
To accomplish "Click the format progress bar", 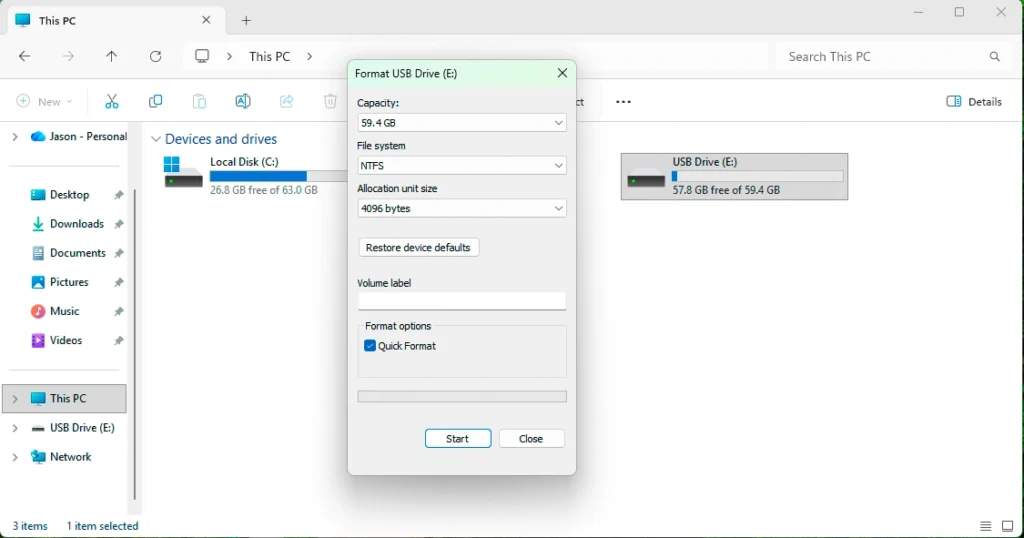I will point(462,397).
